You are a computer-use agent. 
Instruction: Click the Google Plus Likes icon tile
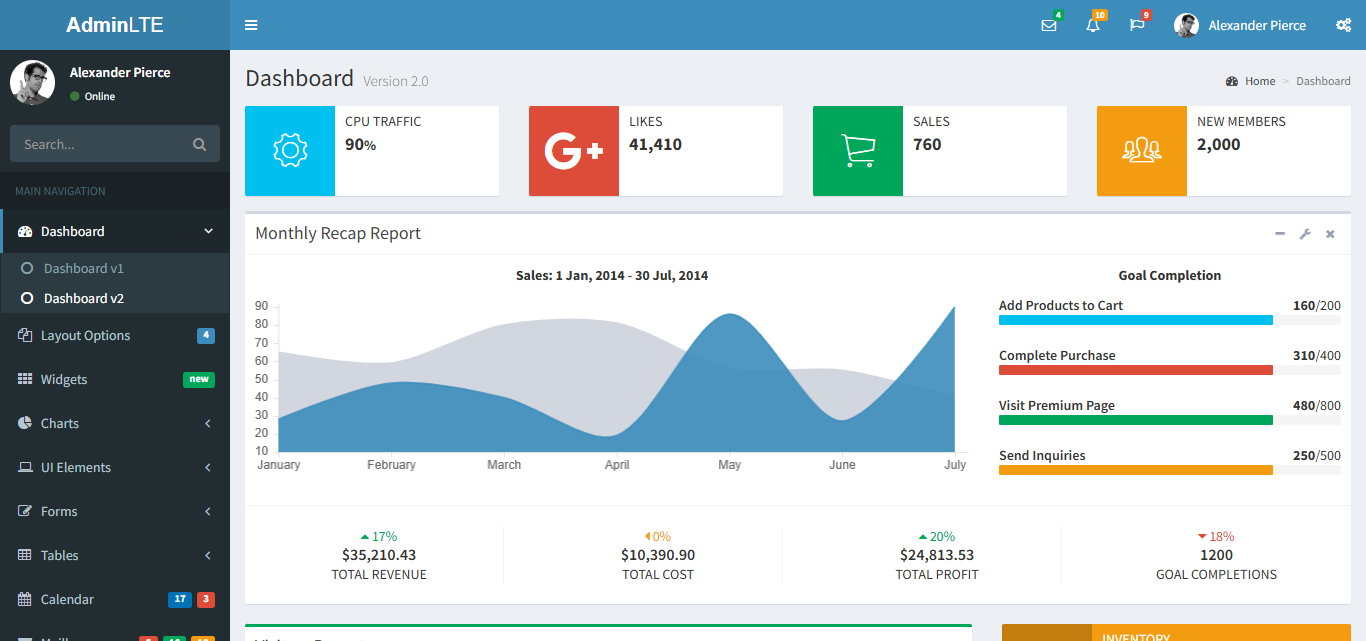tap(574, 151)
